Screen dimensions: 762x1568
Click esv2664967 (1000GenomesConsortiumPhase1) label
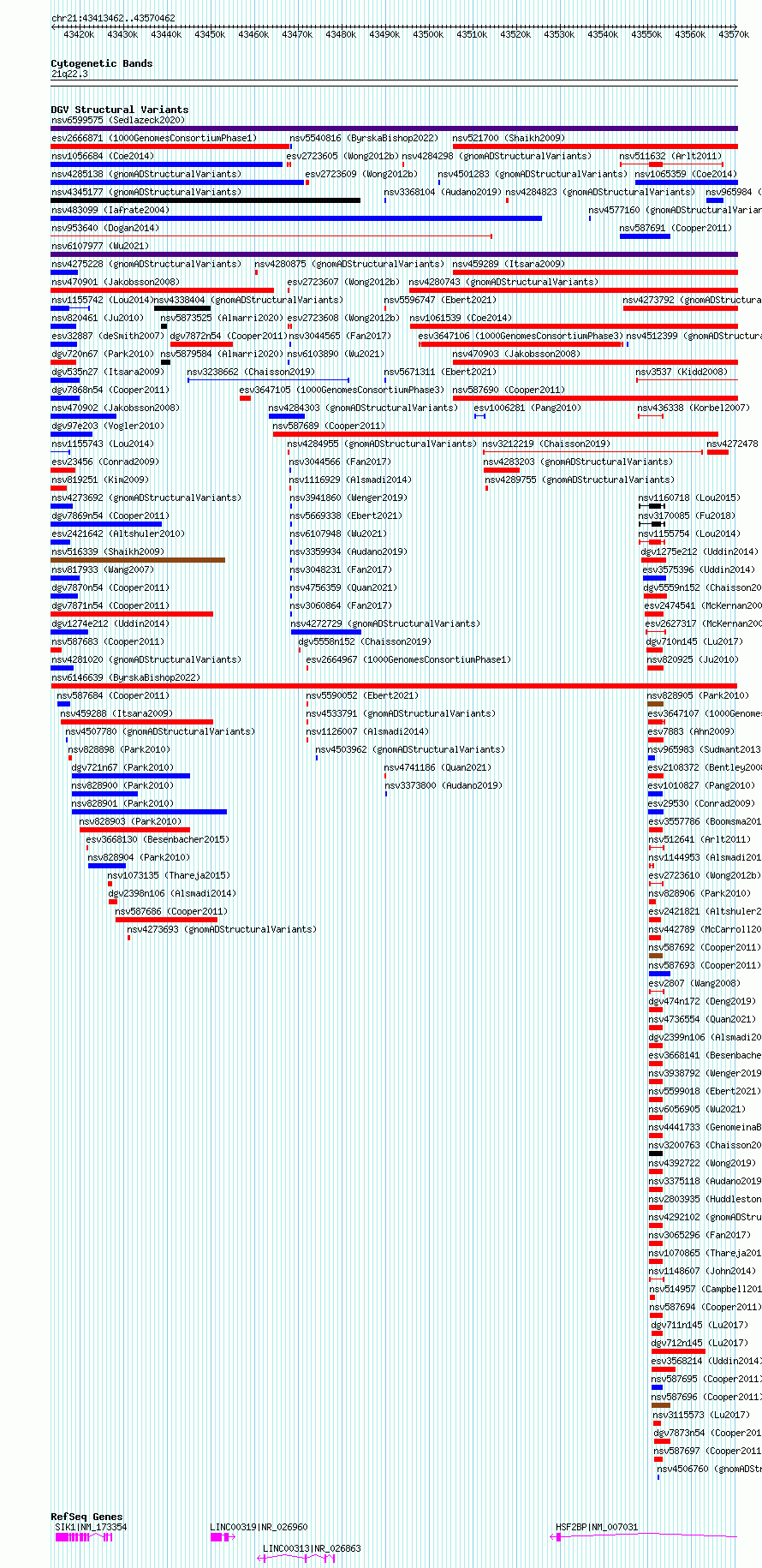408,660
